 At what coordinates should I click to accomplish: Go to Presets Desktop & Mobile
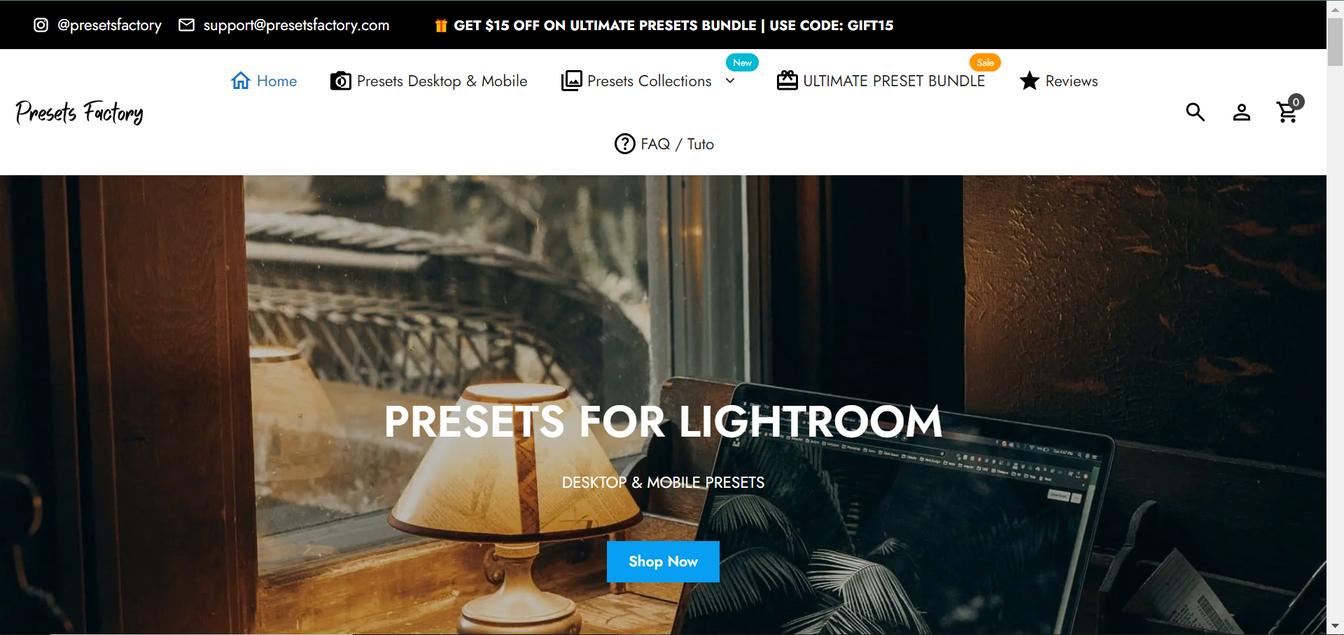[442, 81]
